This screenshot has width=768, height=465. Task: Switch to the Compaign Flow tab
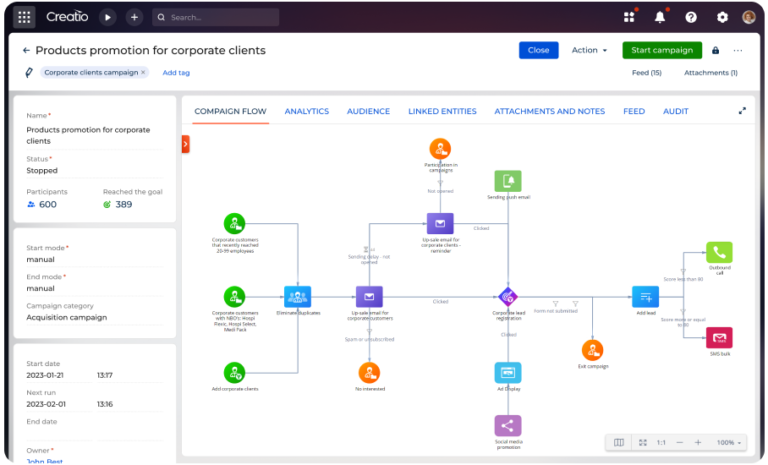click(x=230, y=111)
